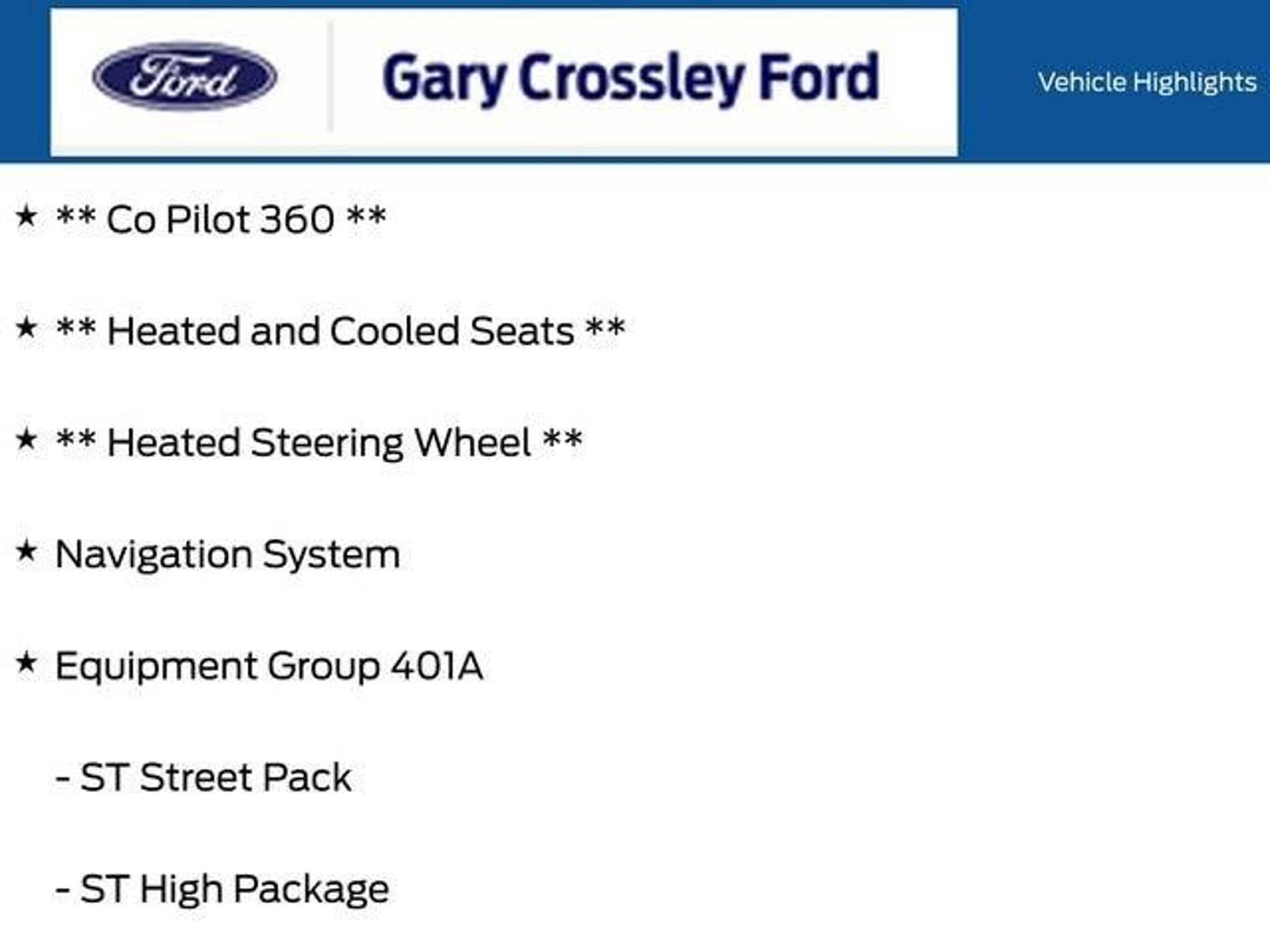This screenshot has width=1270, height=952.
Task: Select the Heated Steering Wheel text
Action: click(x=319, y=443)
